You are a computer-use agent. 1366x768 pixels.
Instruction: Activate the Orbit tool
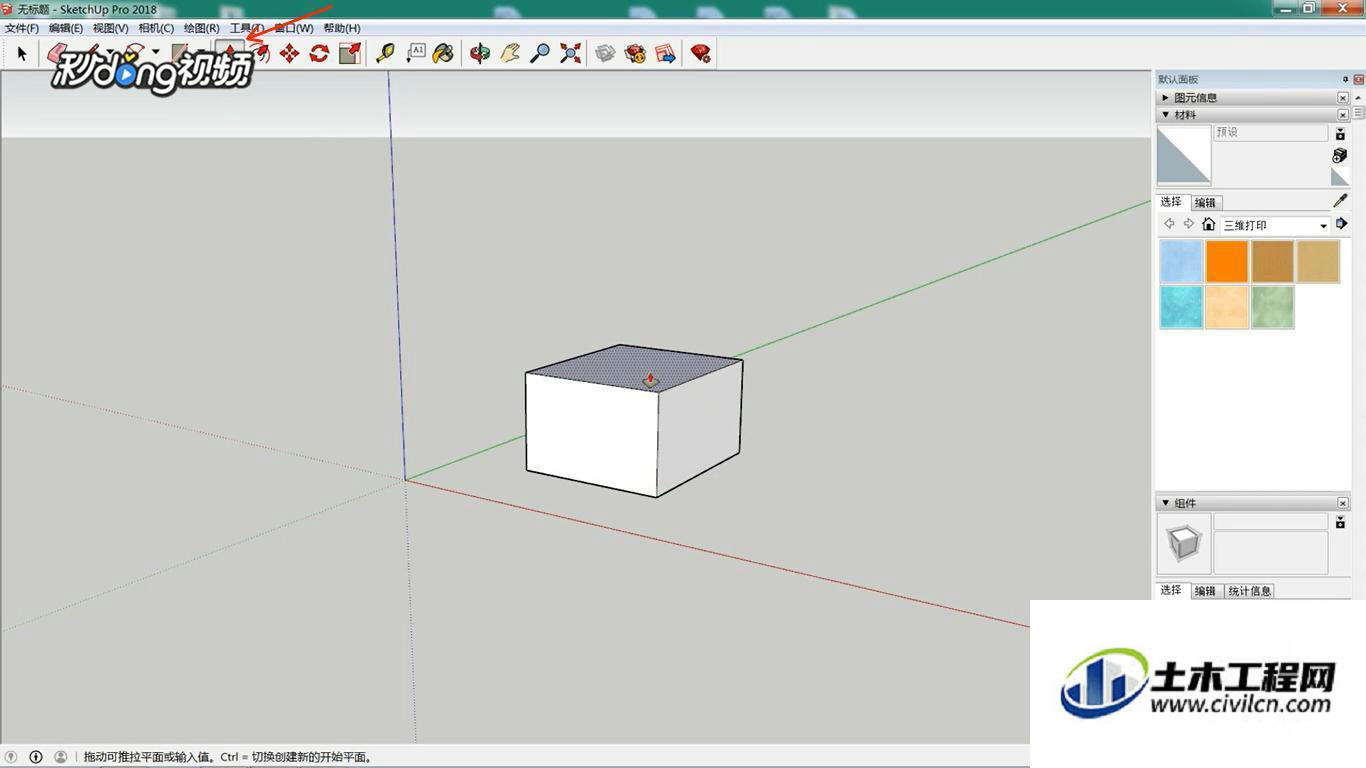[480, 54]
